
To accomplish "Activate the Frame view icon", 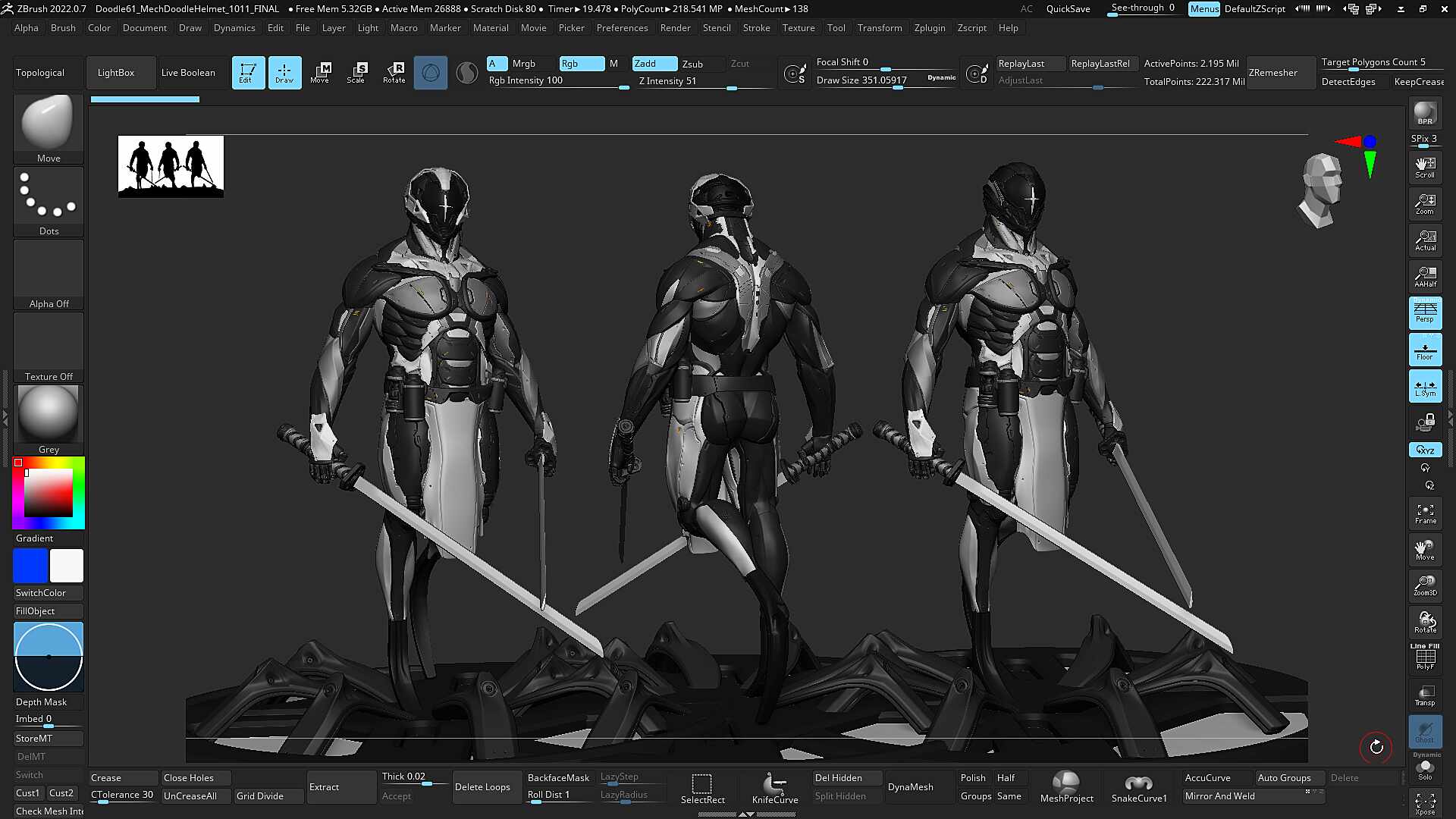I will tap(1425, 513).
